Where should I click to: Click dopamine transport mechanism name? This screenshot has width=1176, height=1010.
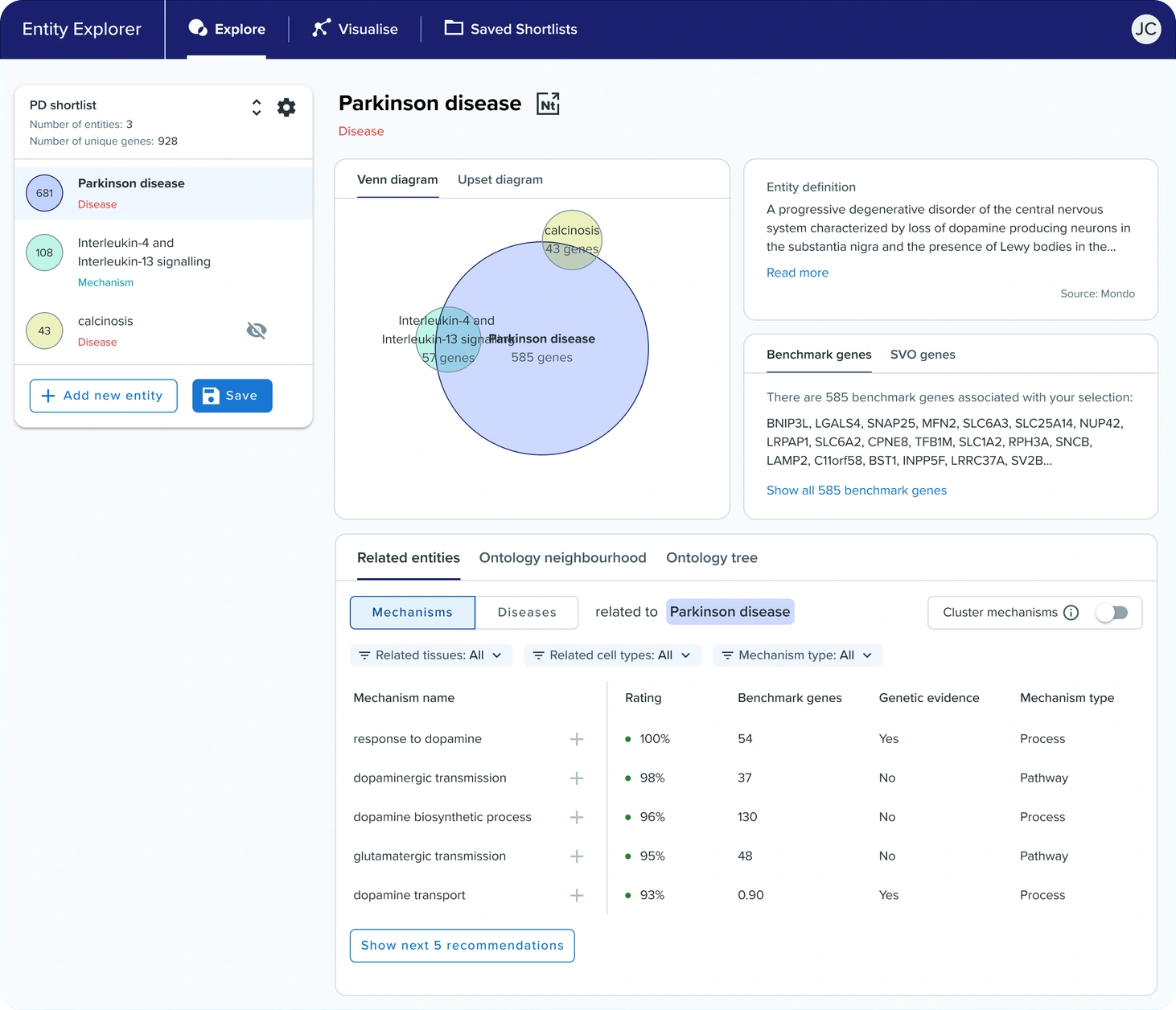pyautogui.click(x=409, y=895)
